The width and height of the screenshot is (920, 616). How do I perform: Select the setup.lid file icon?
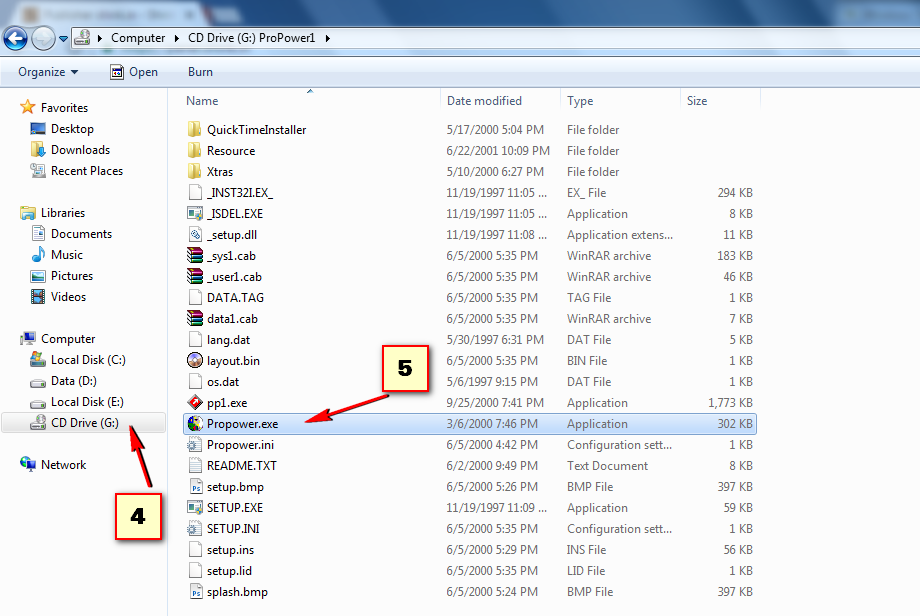click(195, 571)
